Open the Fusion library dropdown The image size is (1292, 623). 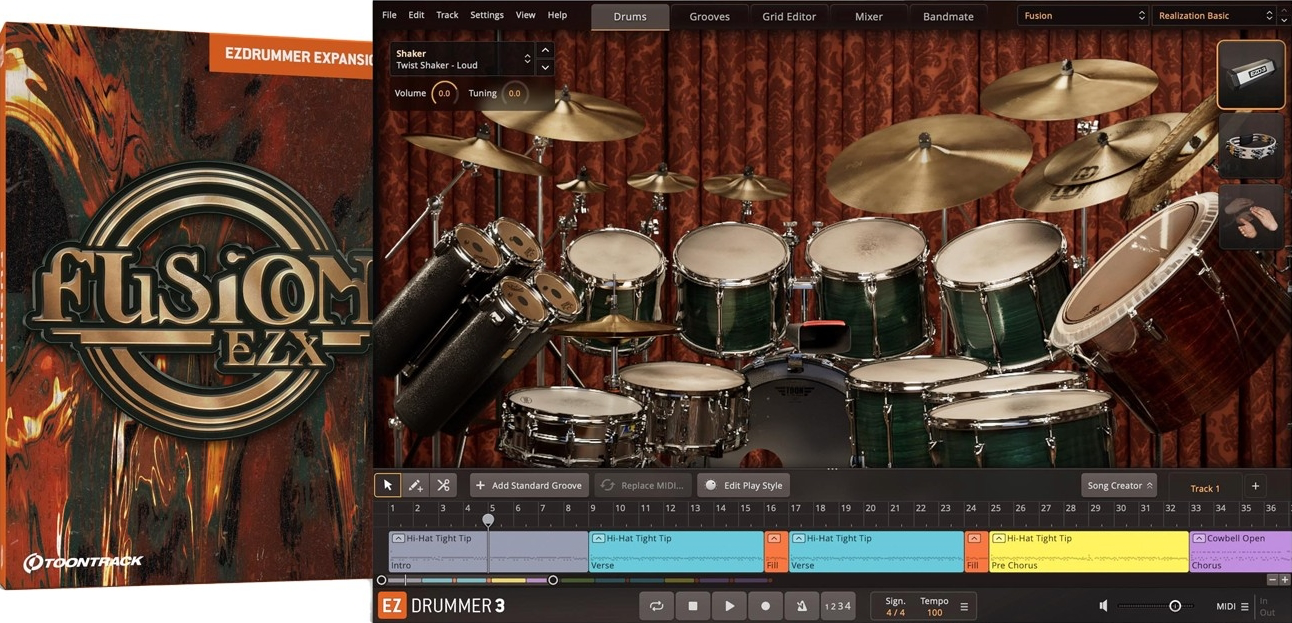pyautogui.click(x=1083, y=15)
